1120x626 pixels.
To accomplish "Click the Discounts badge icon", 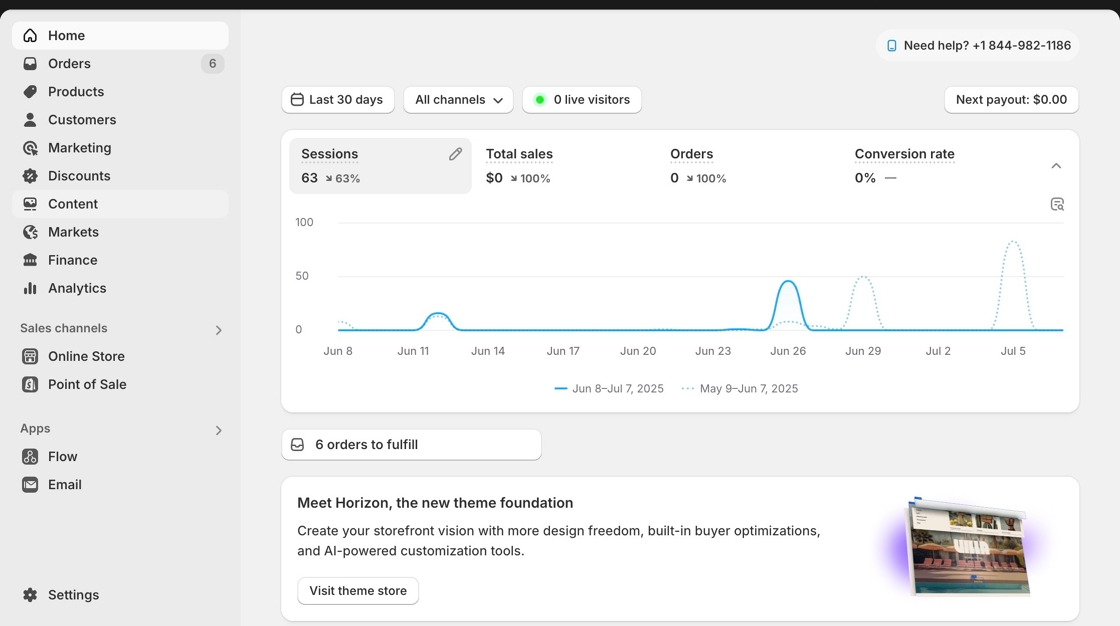I will click(x=30, y=176).
